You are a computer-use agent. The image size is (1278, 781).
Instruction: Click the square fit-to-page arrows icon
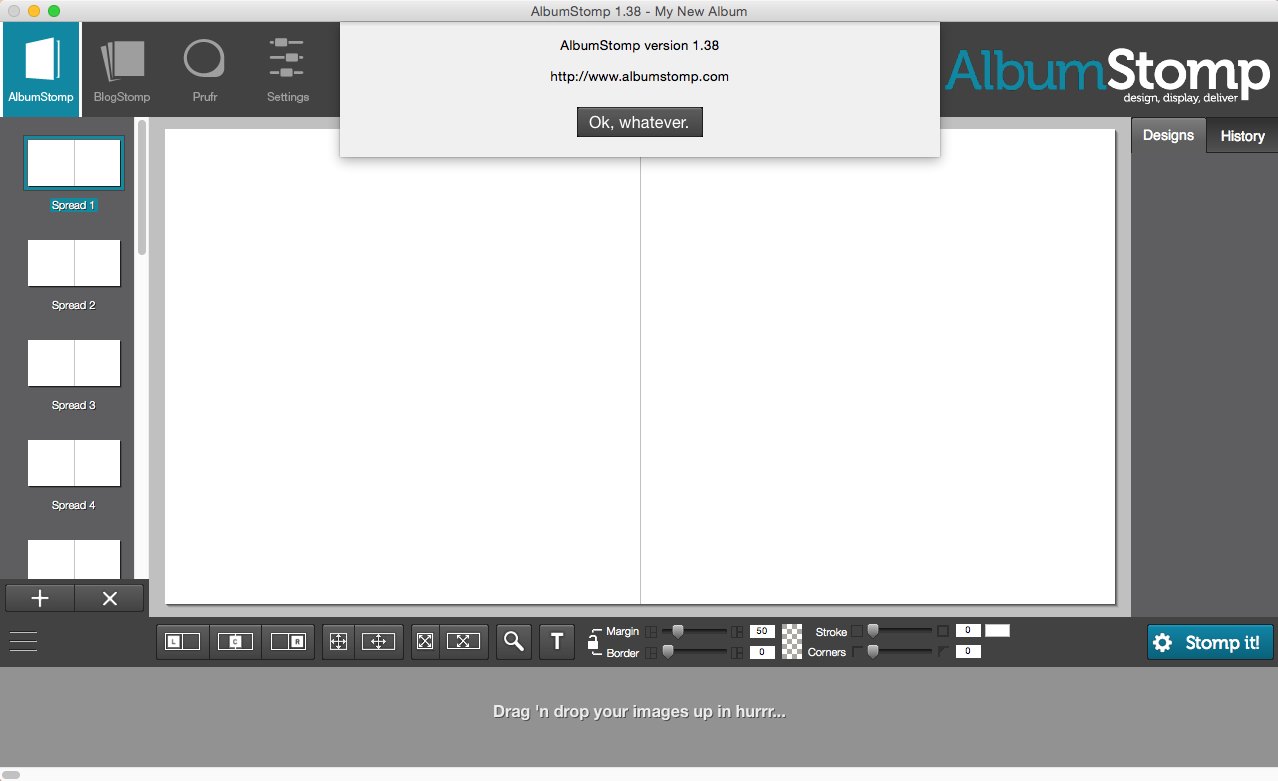click(339, 642)
